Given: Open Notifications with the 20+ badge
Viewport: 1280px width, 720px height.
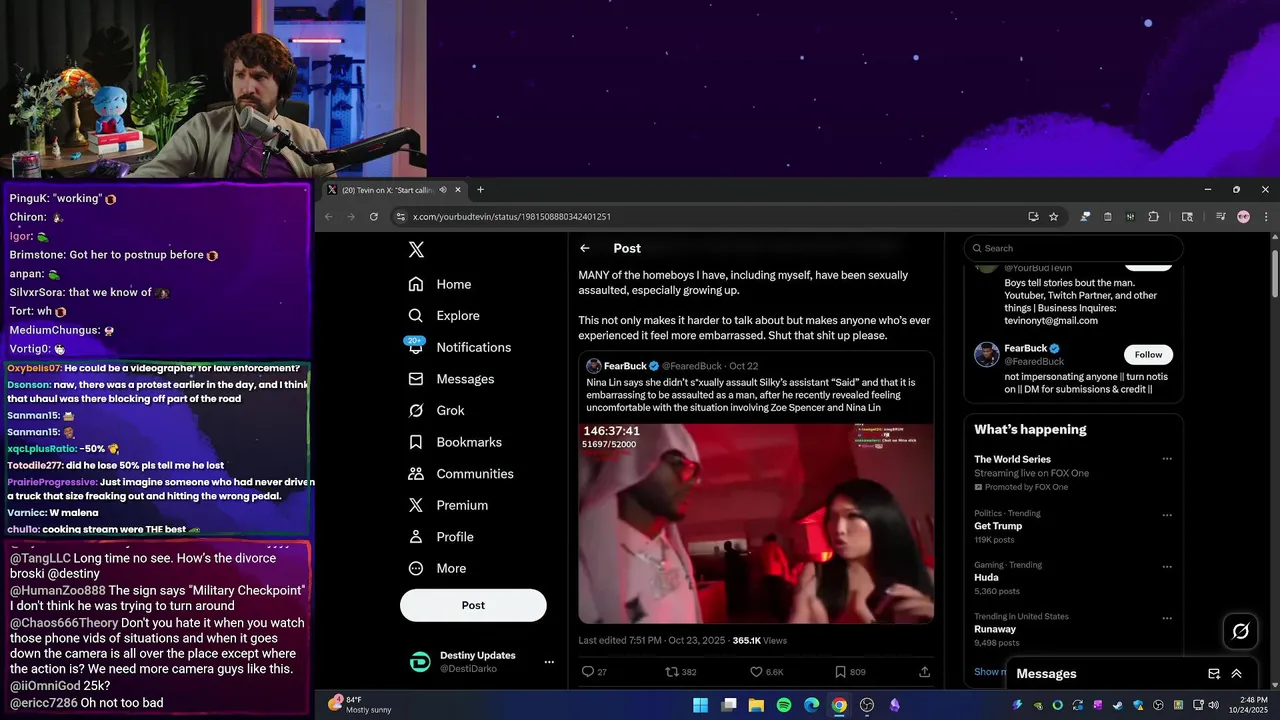Looking at the screenshot, I should (x=459, y=347).
